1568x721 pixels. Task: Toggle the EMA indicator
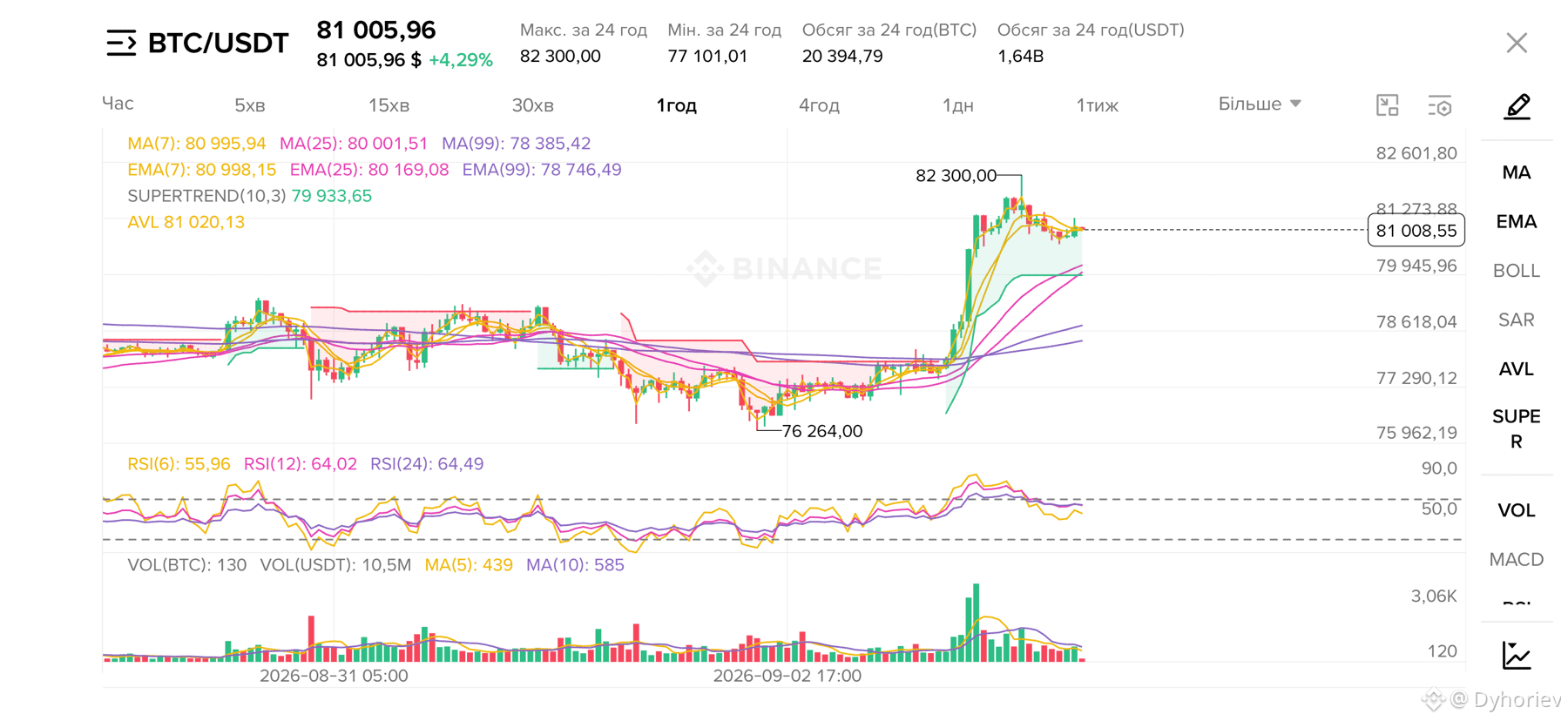(1517, 221)
